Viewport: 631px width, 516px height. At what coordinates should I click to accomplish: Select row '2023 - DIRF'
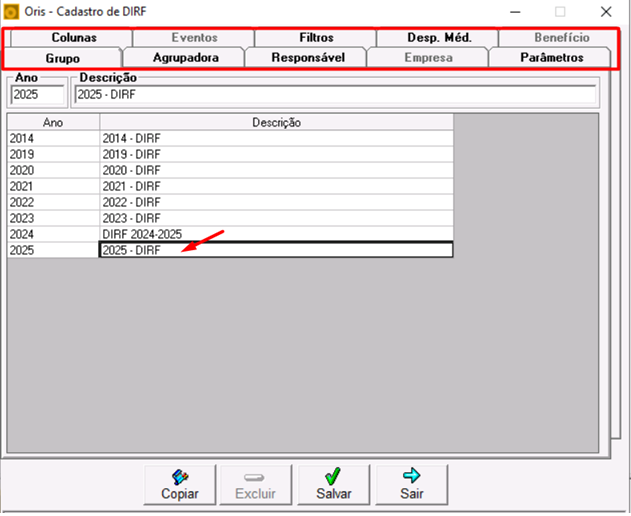tap(276, 219)
